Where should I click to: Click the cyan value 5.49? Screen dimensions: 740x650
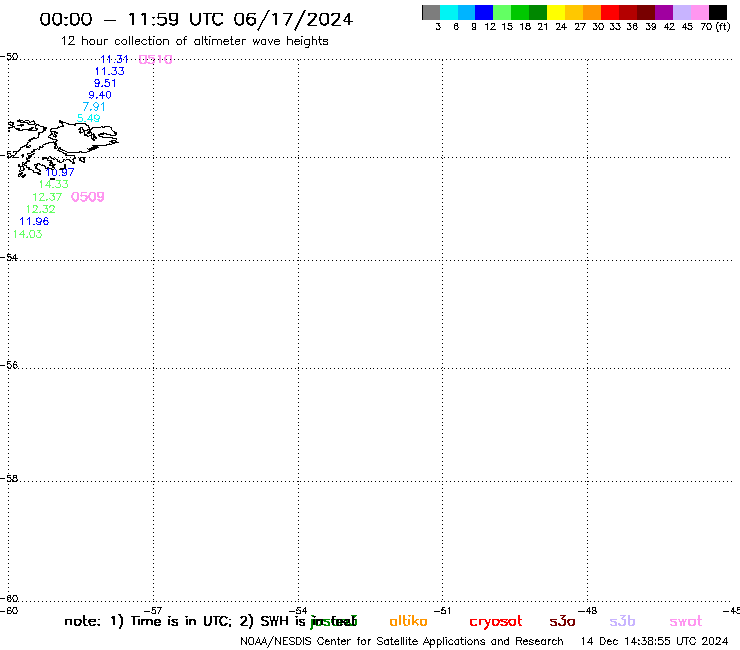point(89,118)
